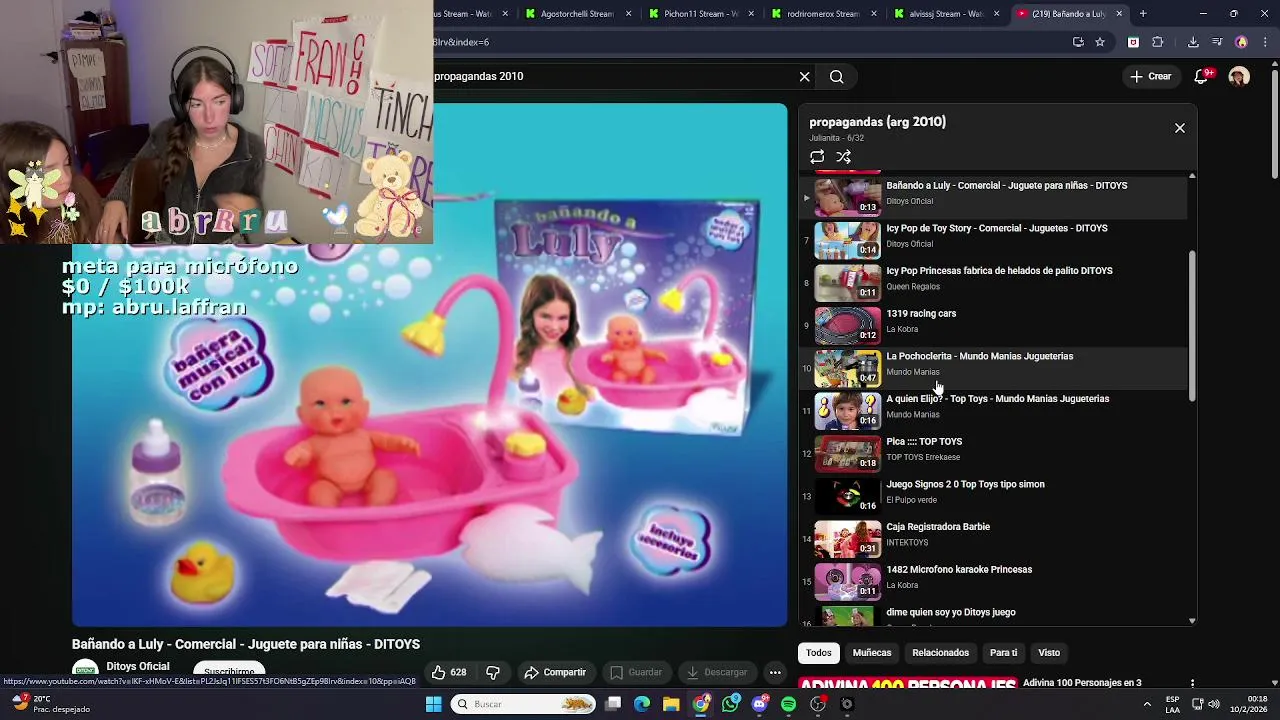Open Ditoys Oficial channel link
The image size is (1280, 720).
[138, 667]
